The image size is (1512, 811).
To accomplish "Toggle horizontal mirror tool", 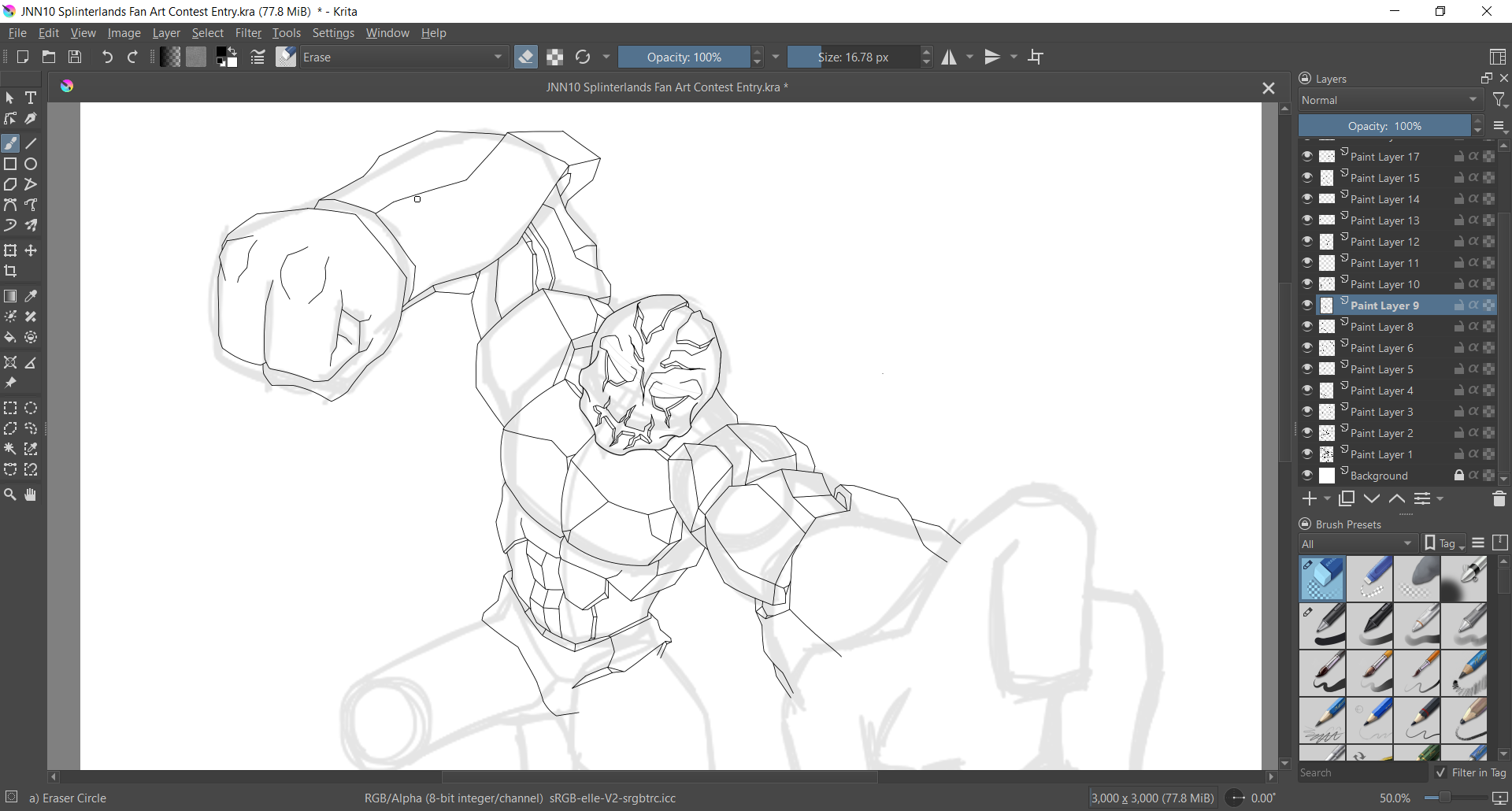I will 949,57.
